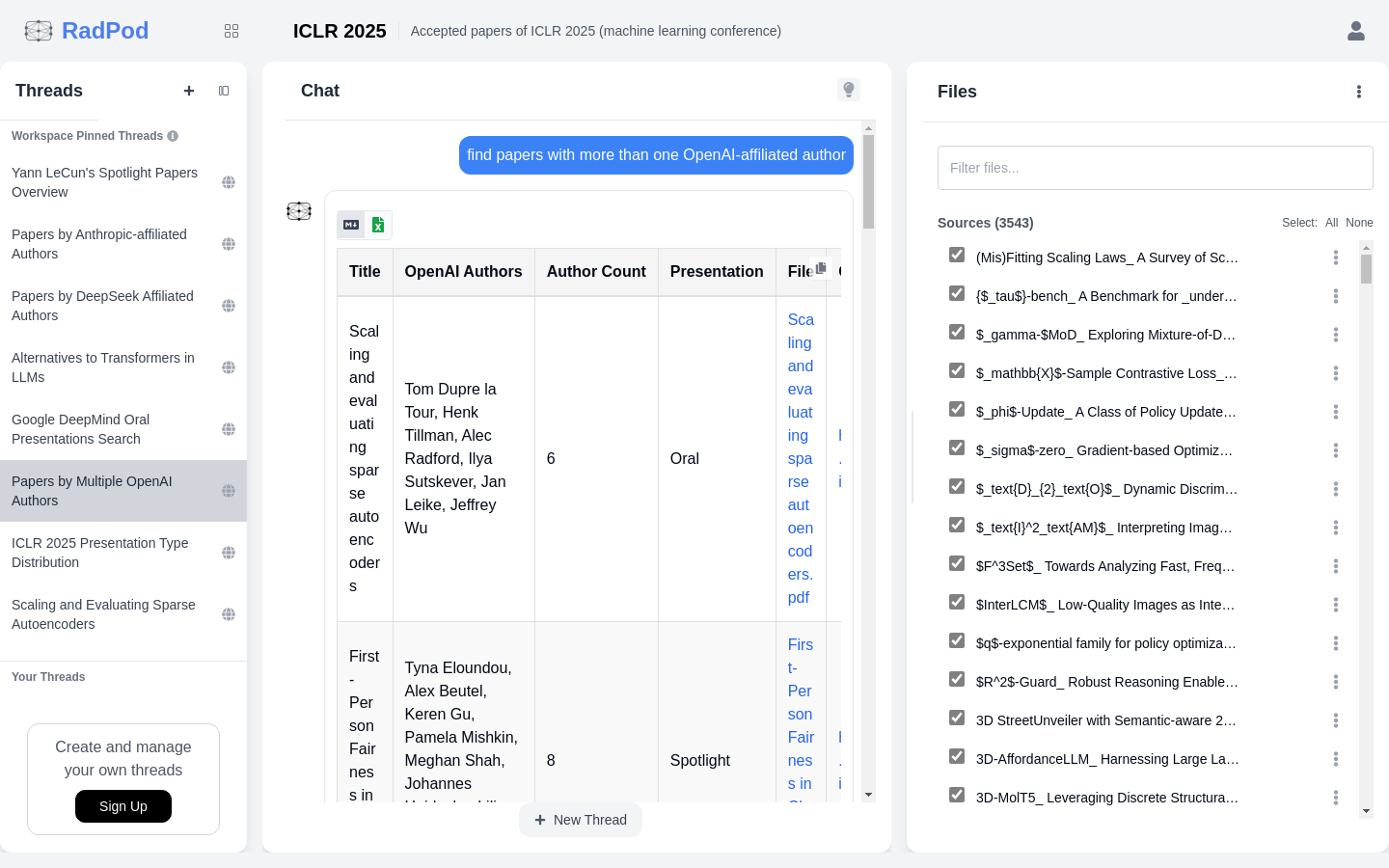1389x868 pixels.
Task: Add a new thread with plus icon
Action: (189, 91)
